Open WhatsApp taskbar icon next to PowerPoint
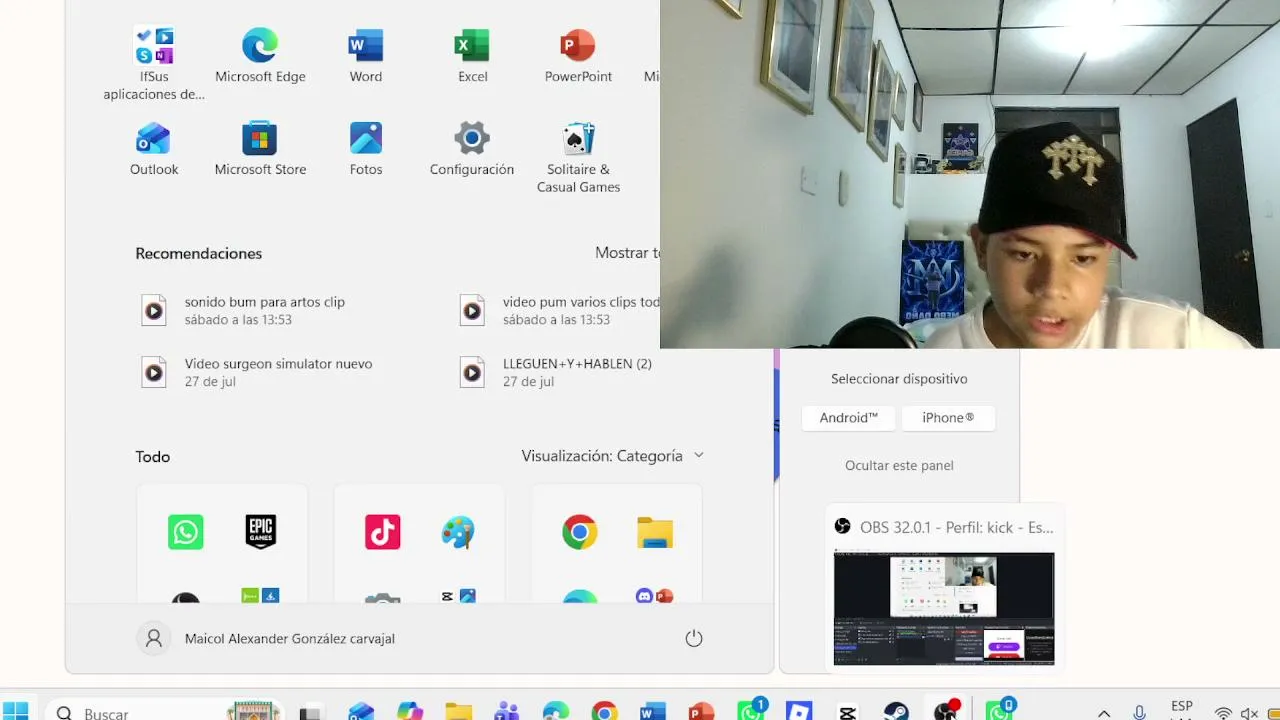The height and width of the screenshot is (720, 1280). click(x=751, y=711)
